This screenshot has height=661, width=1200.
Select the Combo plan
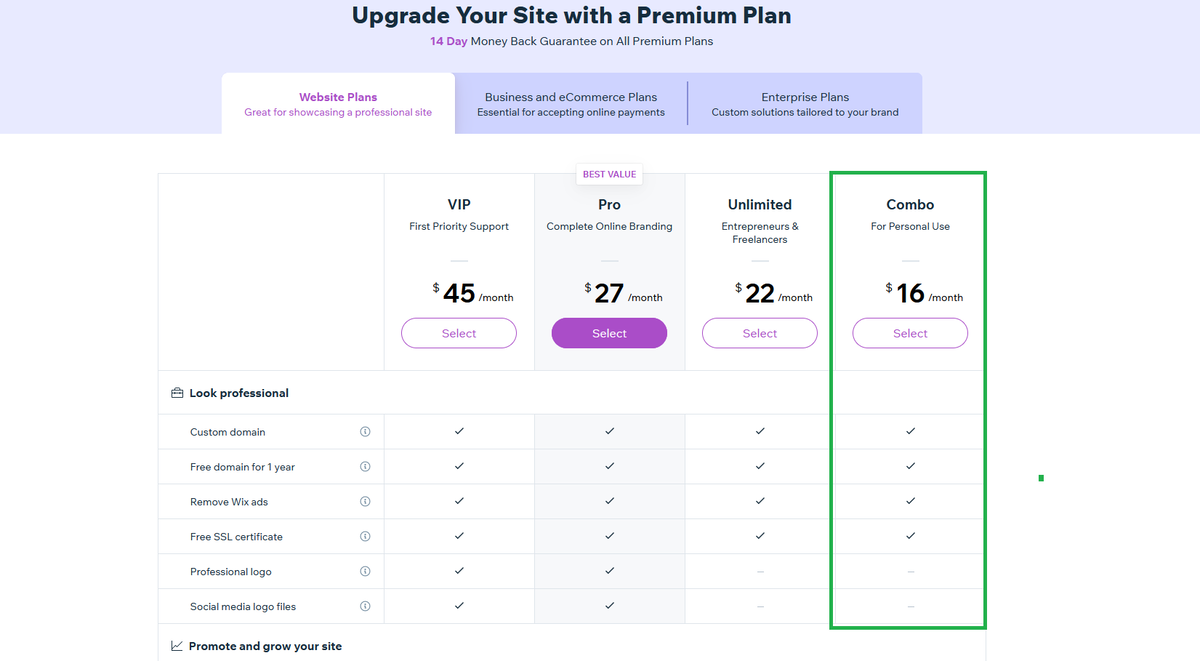[910, 333]
